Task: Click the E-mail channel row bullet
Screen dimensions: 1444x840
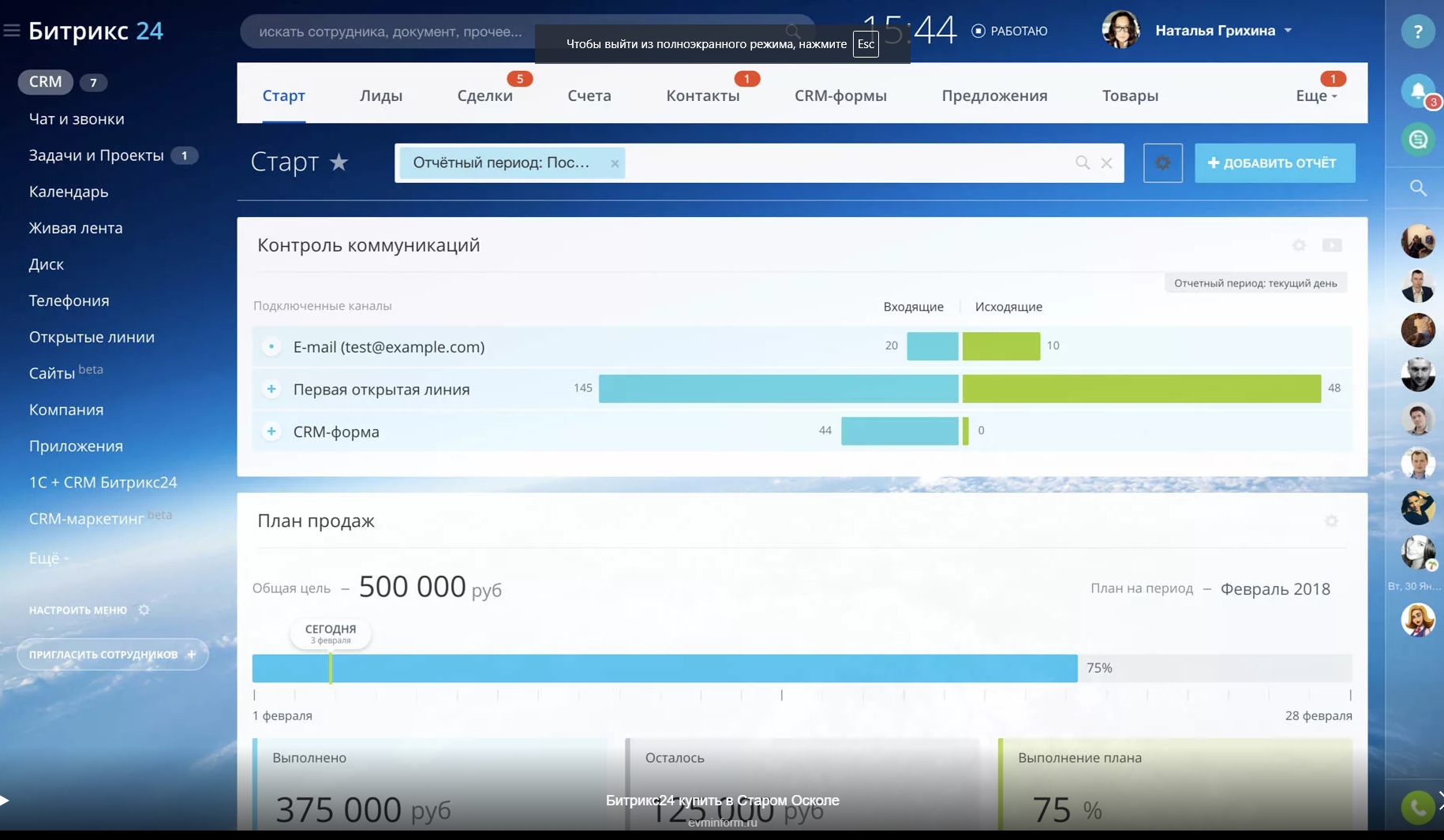Action: [271, 346]
